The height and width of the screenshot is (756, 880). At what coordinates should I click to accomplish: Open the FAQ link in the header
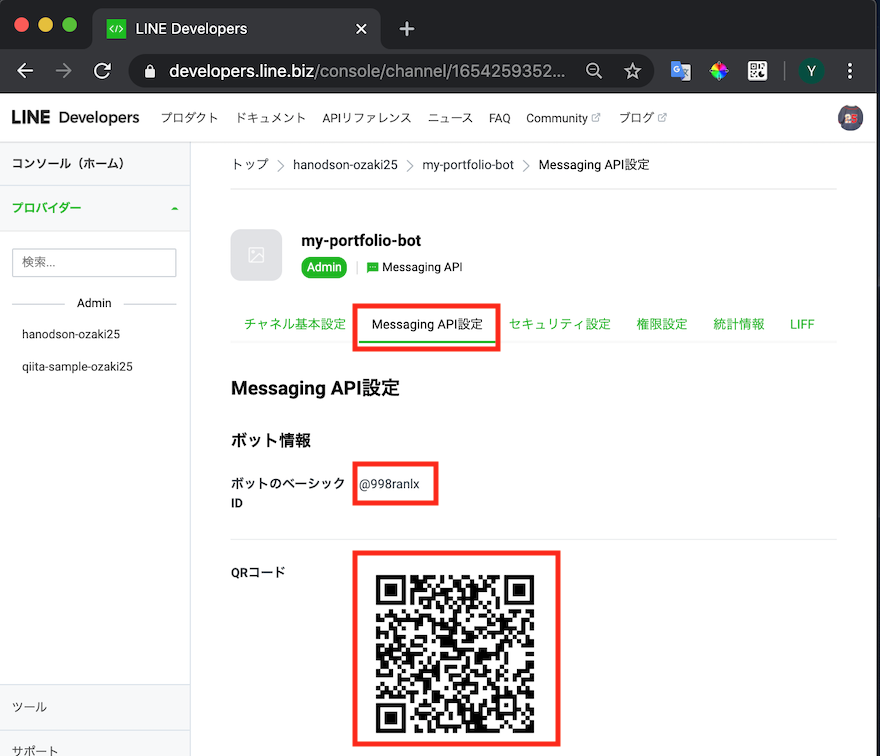tap(499, 118)
